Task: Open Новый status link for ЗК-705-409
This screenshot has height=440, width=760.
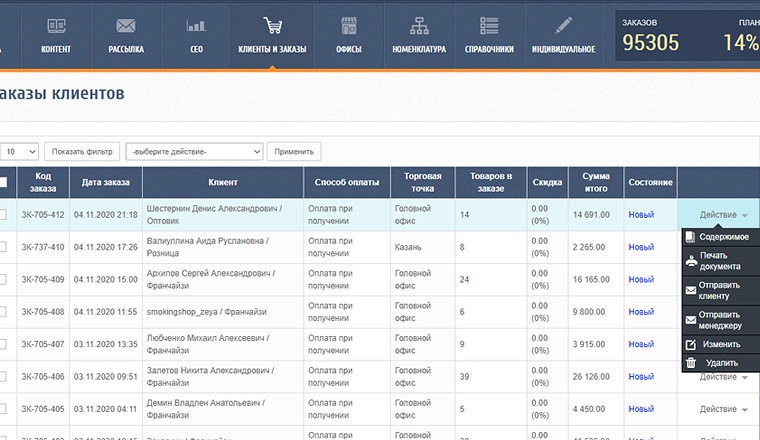Action: pyautogui.click(x=641, y=280)
